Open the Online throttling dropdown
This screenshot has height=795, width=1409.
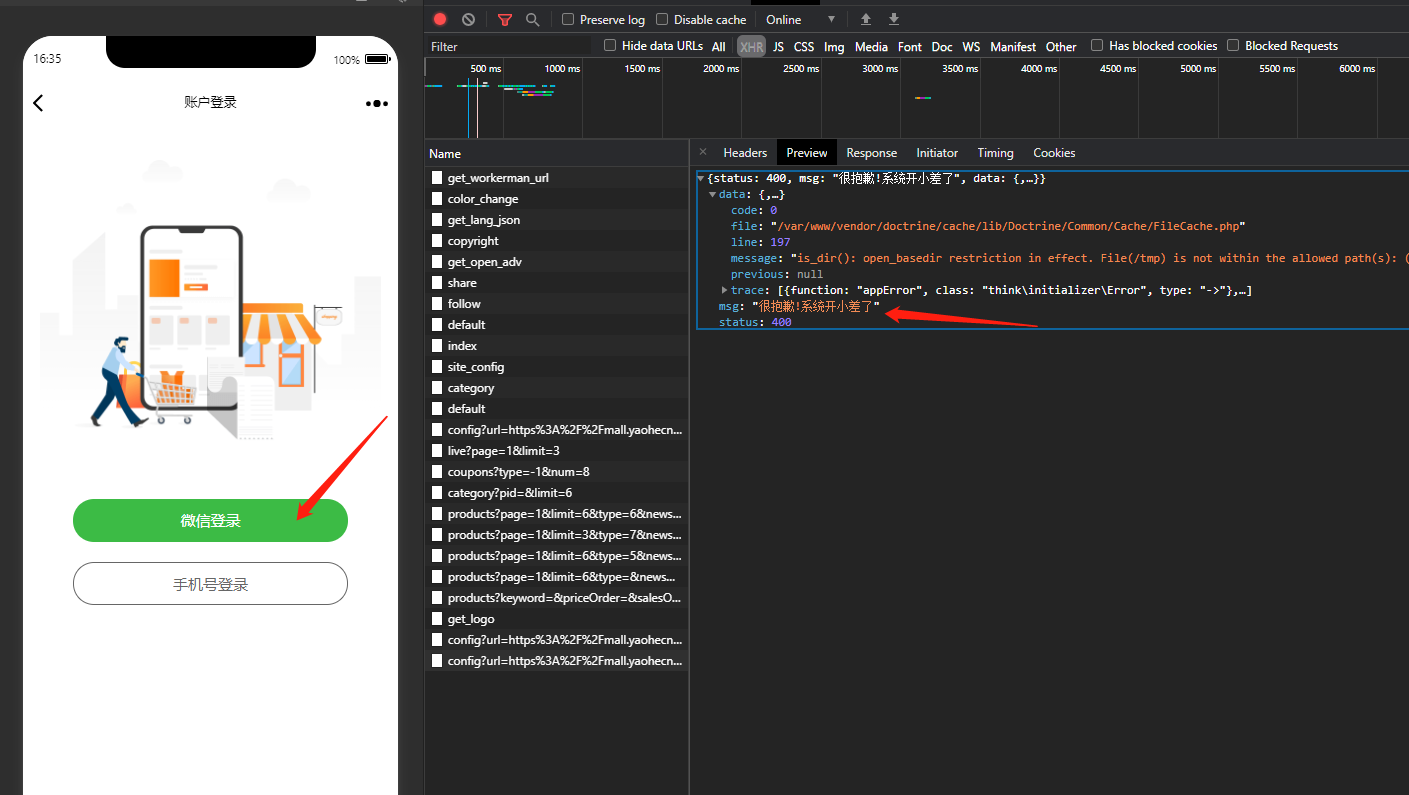click(x=800, y=19)
